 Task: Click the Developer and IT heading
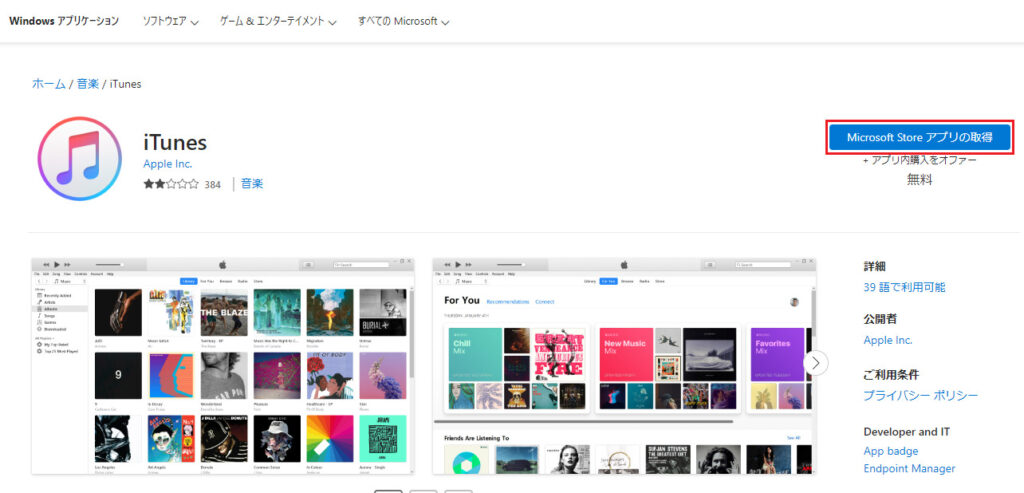(x=906, y=432)
